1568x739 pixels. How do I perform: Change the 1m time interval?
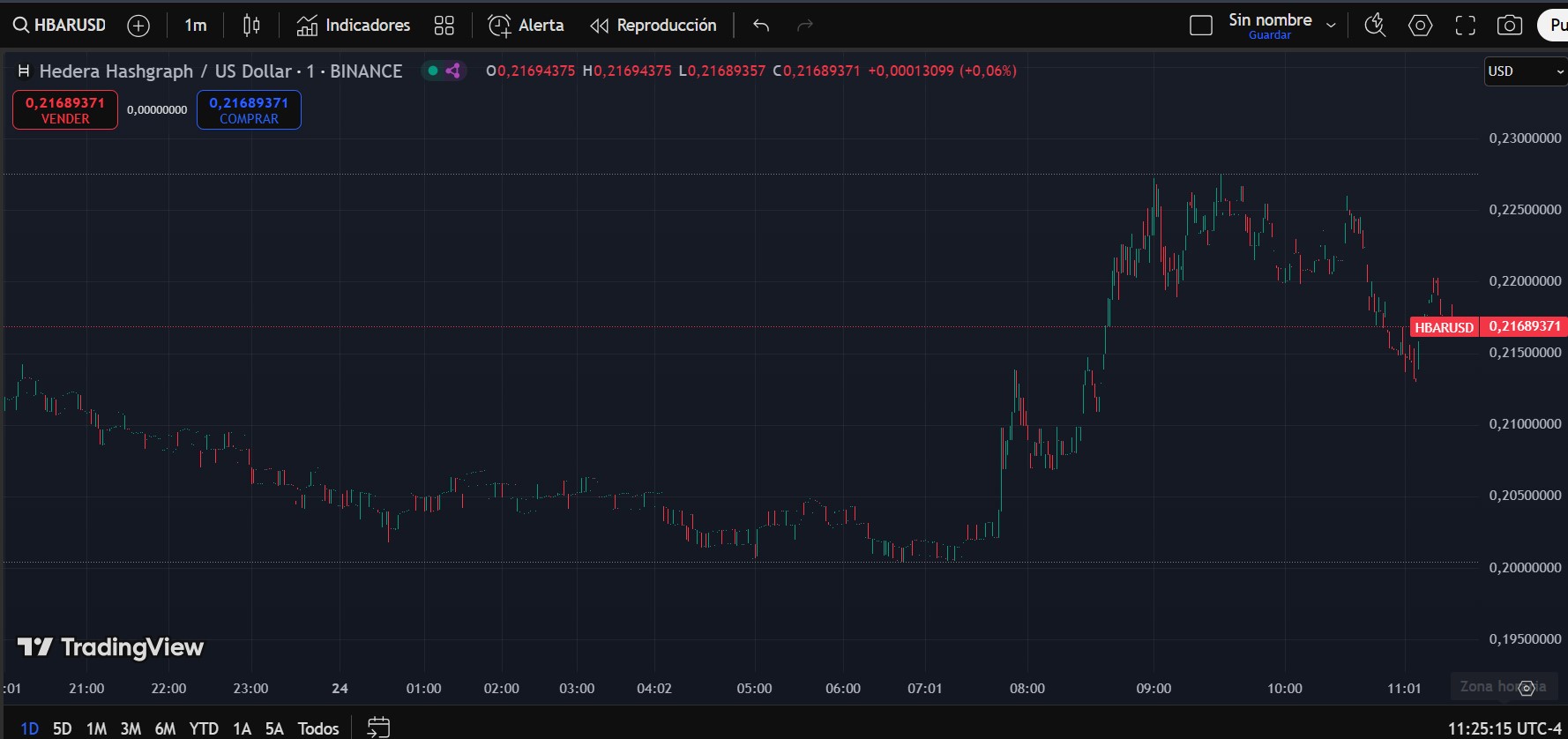tap(196, 26)
